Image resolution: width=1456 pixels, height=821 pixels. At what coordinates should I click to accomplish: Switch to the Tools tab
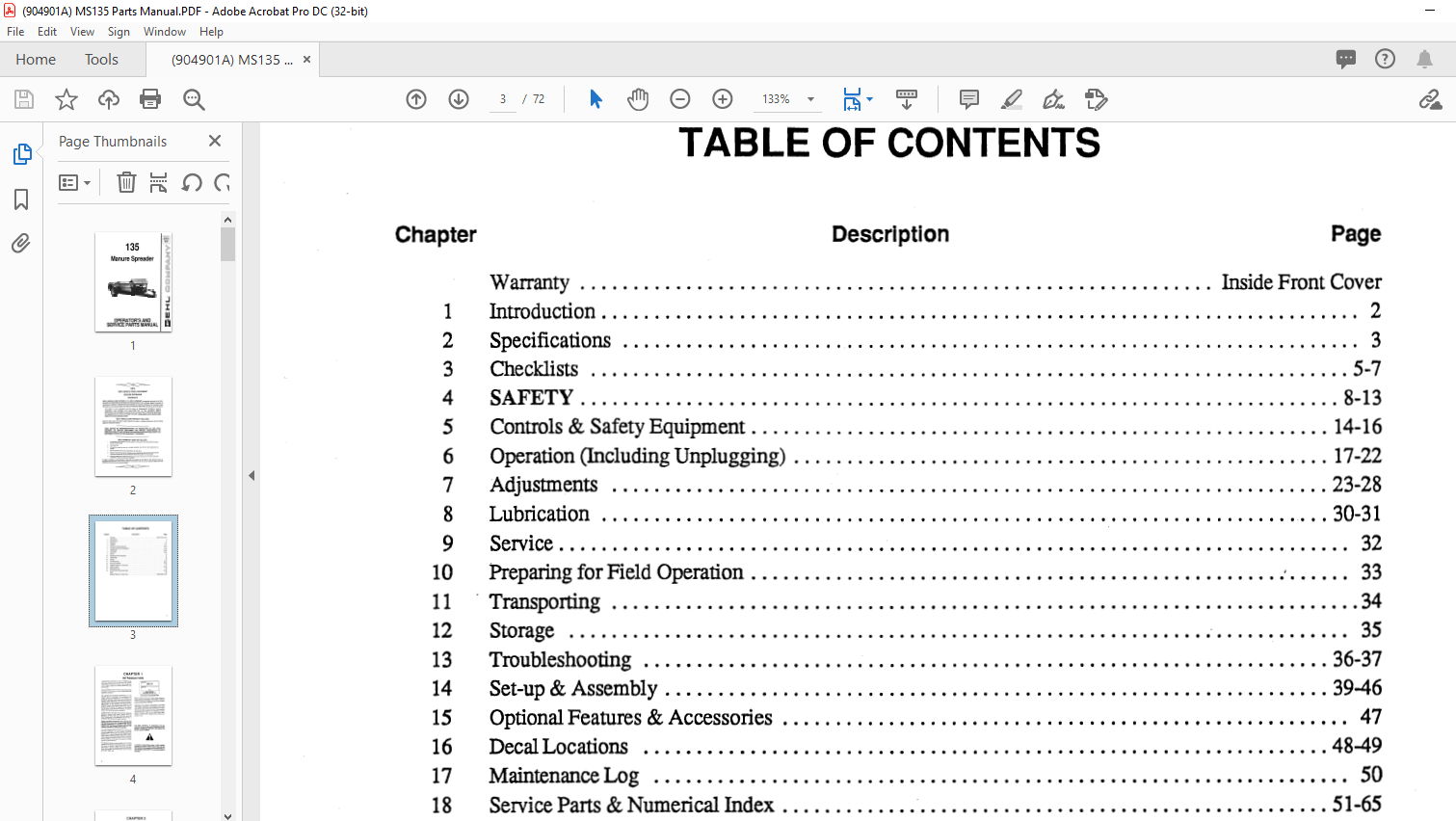point(101,60)
